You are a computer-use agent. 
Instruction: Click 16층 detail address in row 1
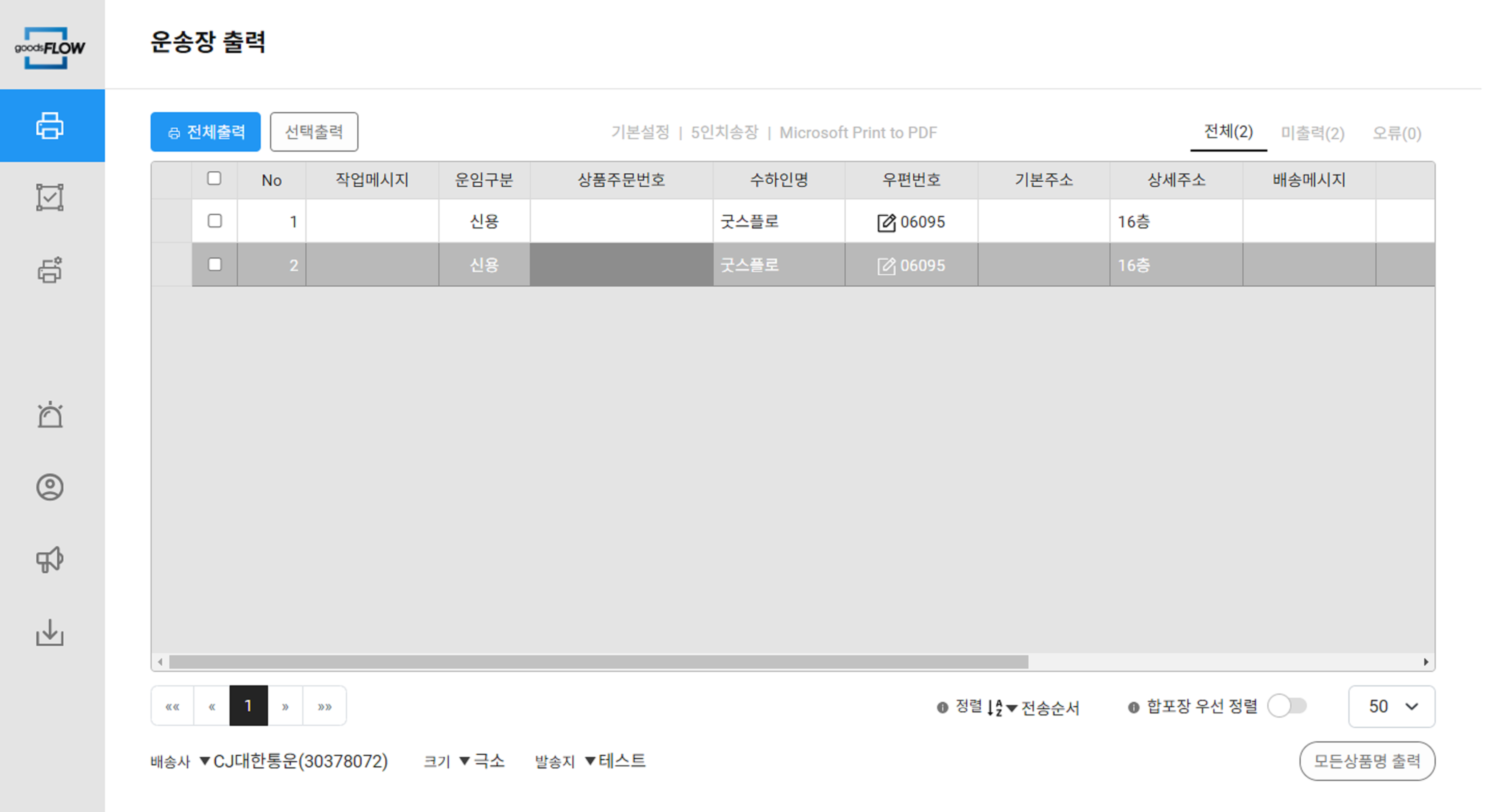coord(1176,221)
